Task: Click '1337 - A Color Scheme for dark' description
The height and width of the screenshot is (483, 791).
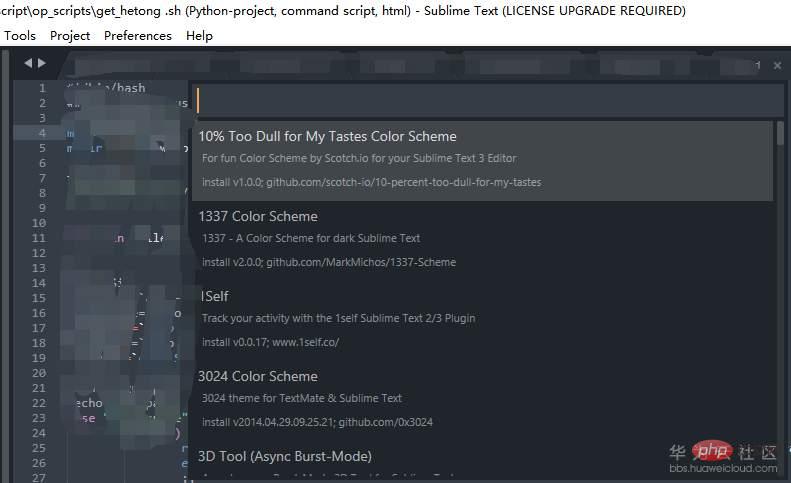Action: (311, 238)
